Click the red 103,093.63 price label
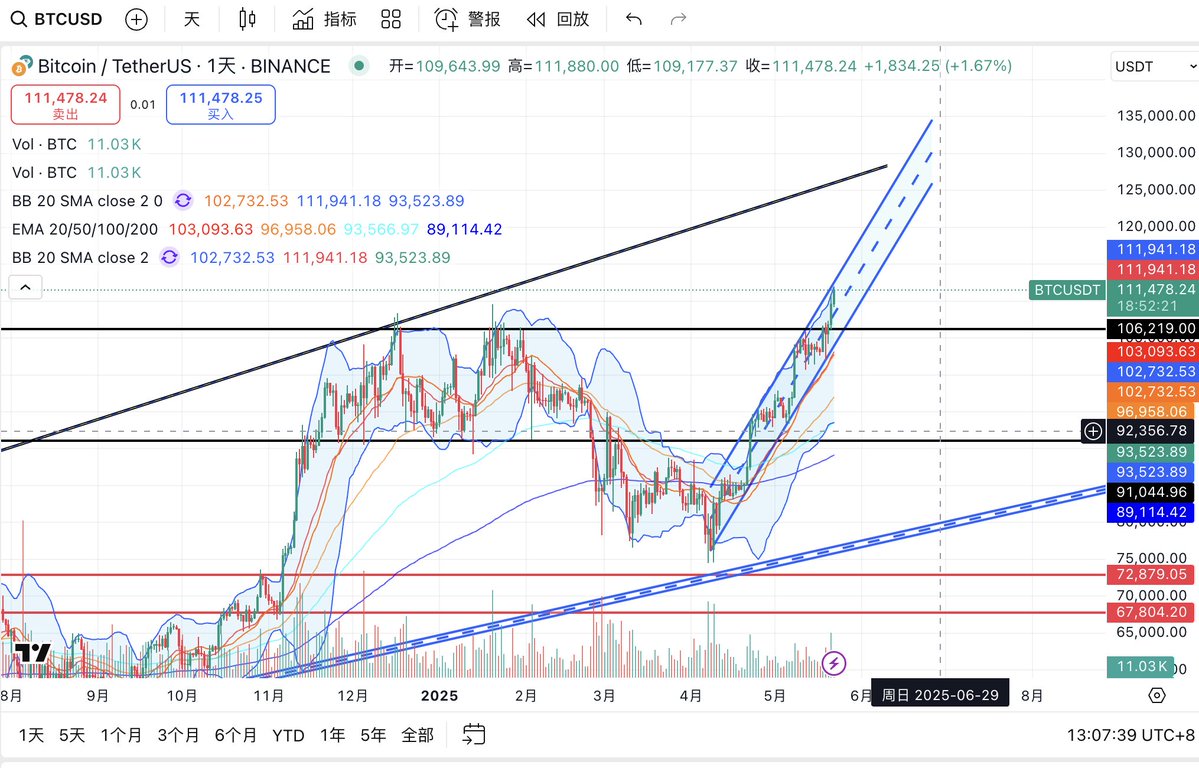Image resolution: width=1199 pixels, height=768 pixels. tap(1152, 351)
